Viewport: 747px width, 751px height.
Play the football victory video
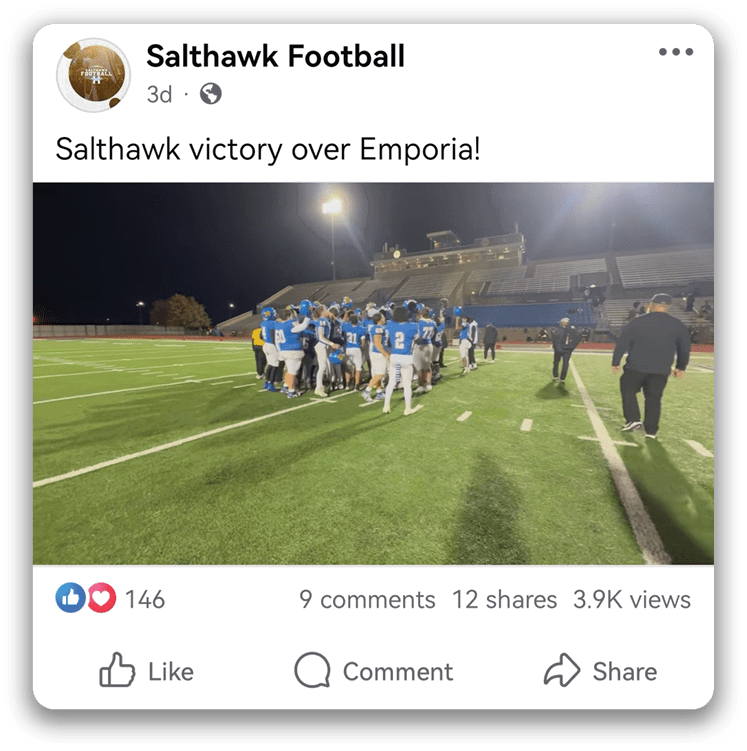tap(373, 373)
